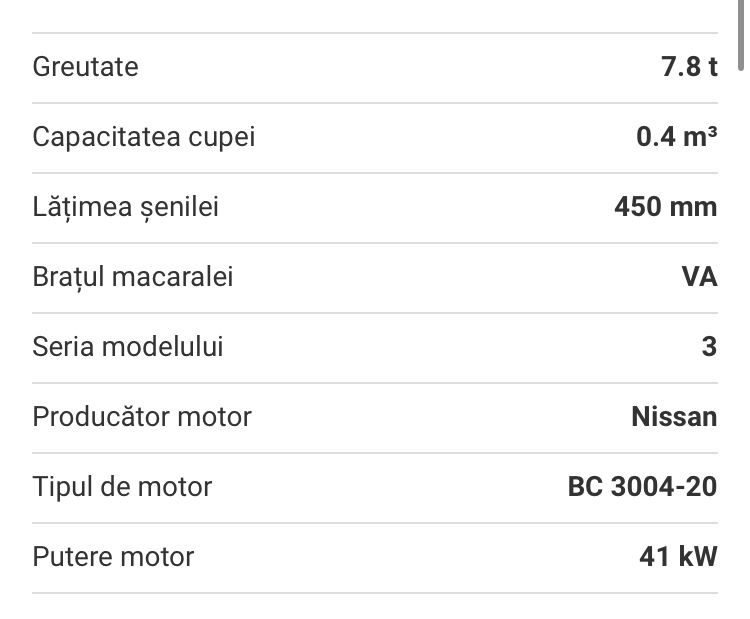Select the Nissan manufacturer value
The width and height of the screenshot is (750, 619).
pyautogui.click(x=674, y=417)
